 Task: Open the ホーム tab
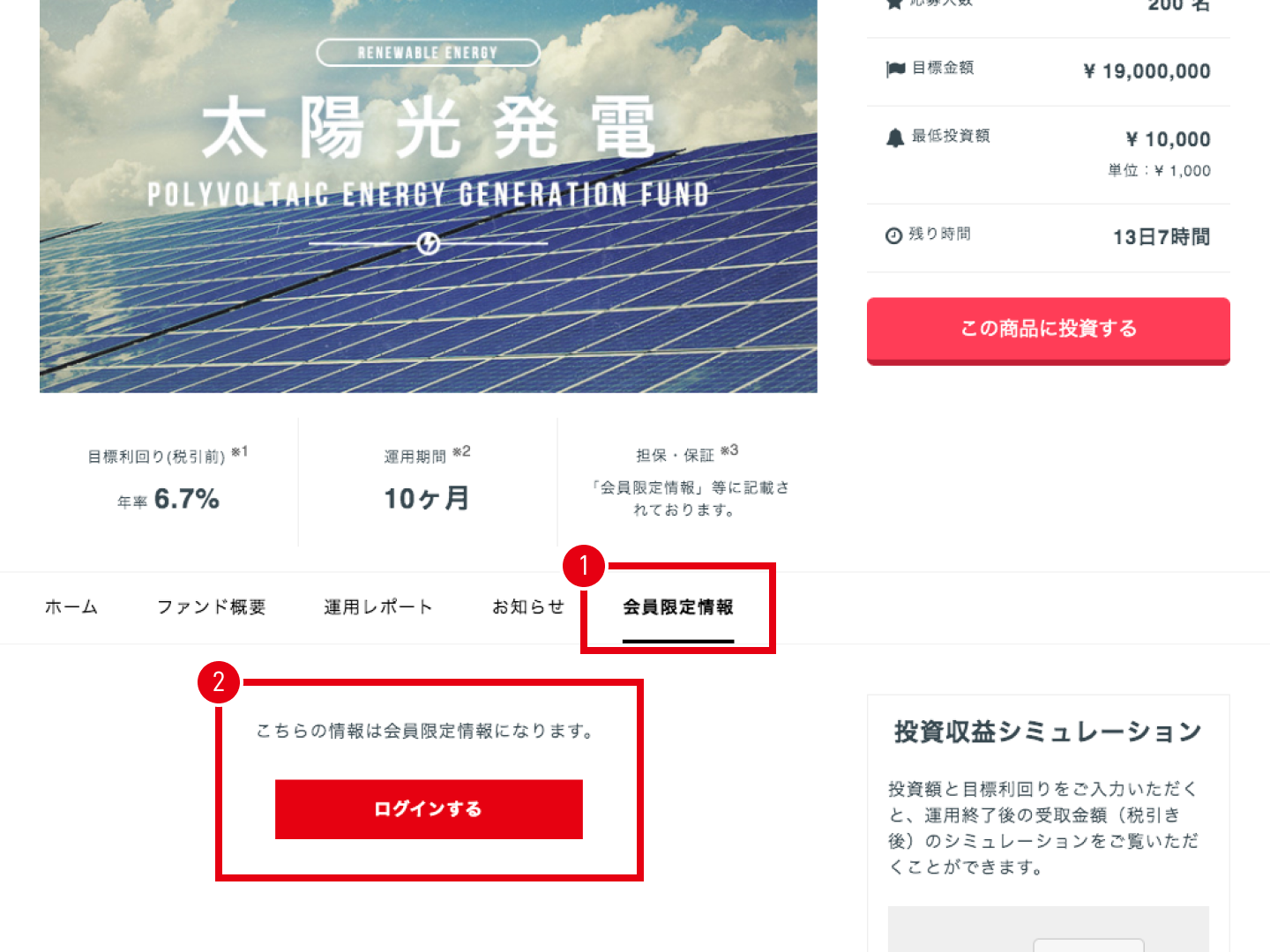pos(71,607)
